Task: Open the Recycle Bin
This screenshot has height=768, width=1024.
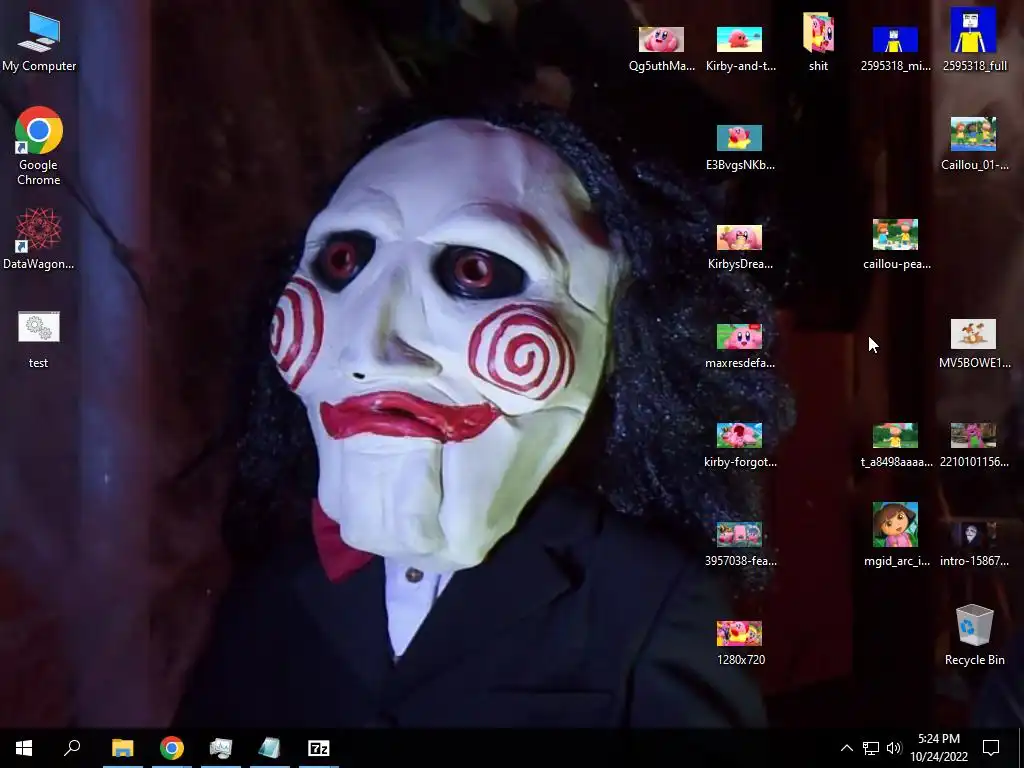Action: (x=974, y=634)
